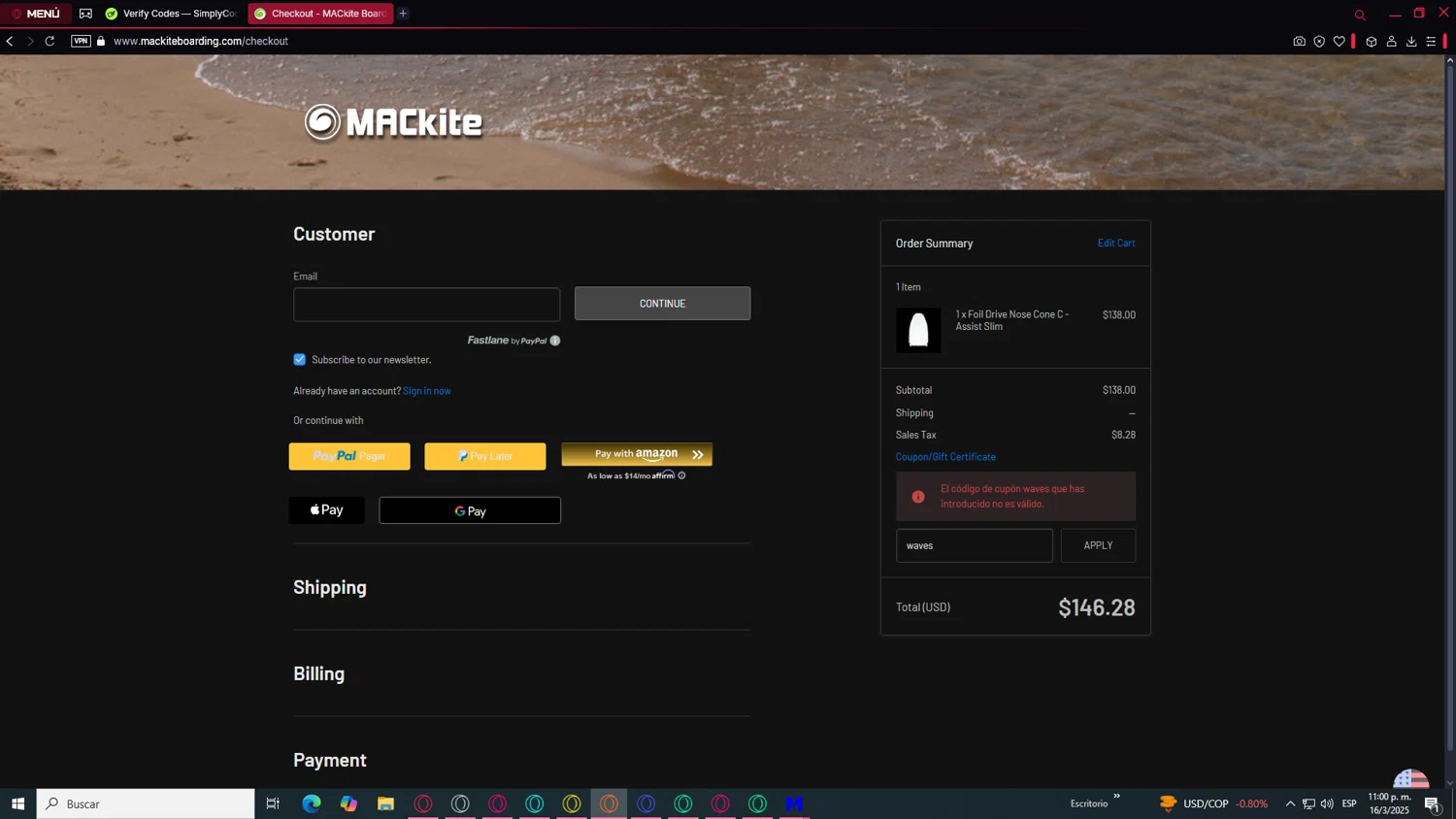
Task: Click the search tabs magnifier icon
Action: point(1360,15)
